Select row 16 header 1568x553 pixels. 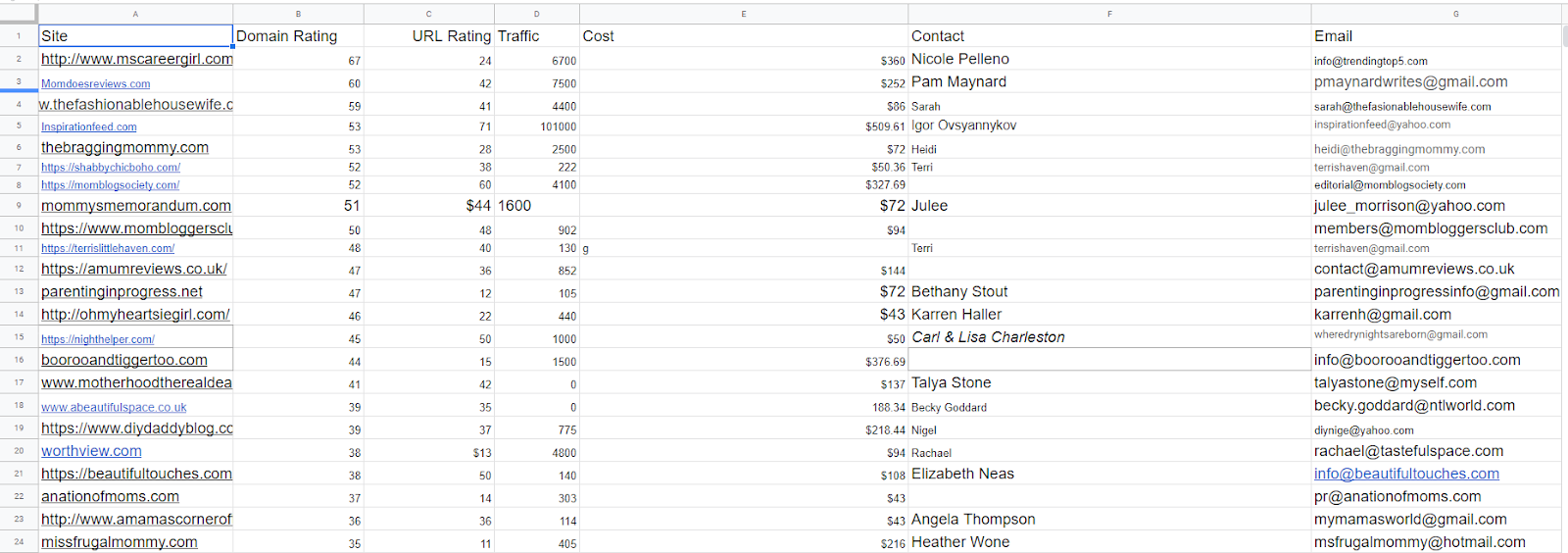pyautogui.click(x=19, y=360)
